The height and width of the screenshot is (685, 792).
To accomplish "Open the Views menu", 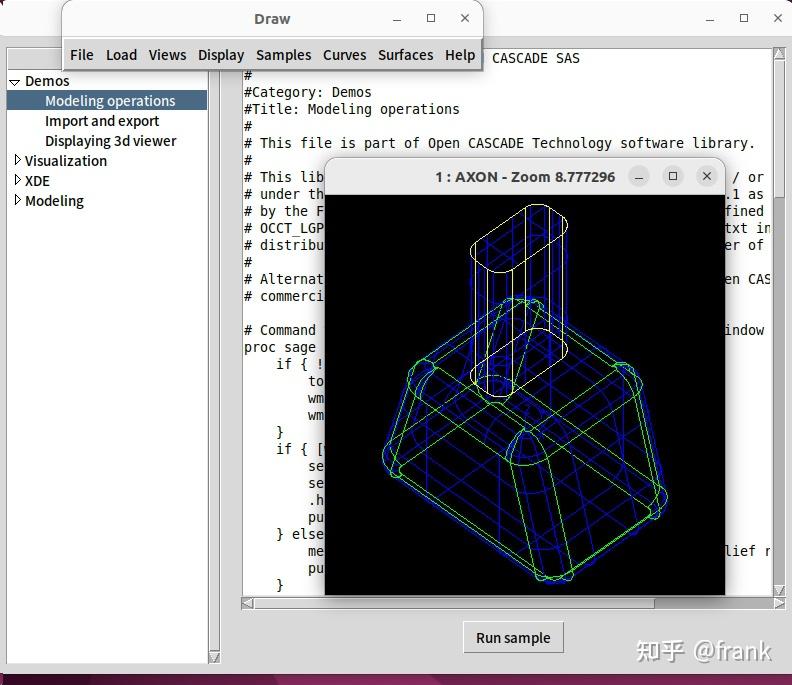I will point(167,55).
